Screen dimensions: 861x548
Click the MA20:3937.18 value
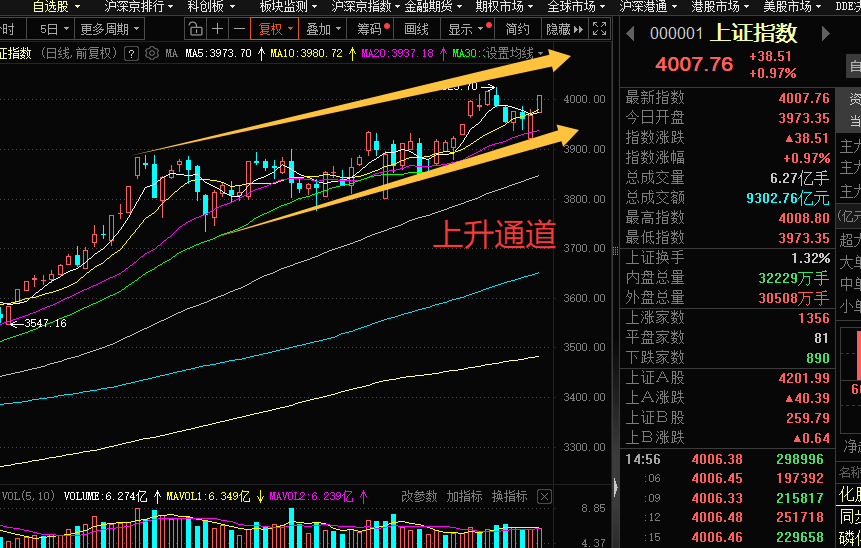pyautogui.click(x=397, y=53)
